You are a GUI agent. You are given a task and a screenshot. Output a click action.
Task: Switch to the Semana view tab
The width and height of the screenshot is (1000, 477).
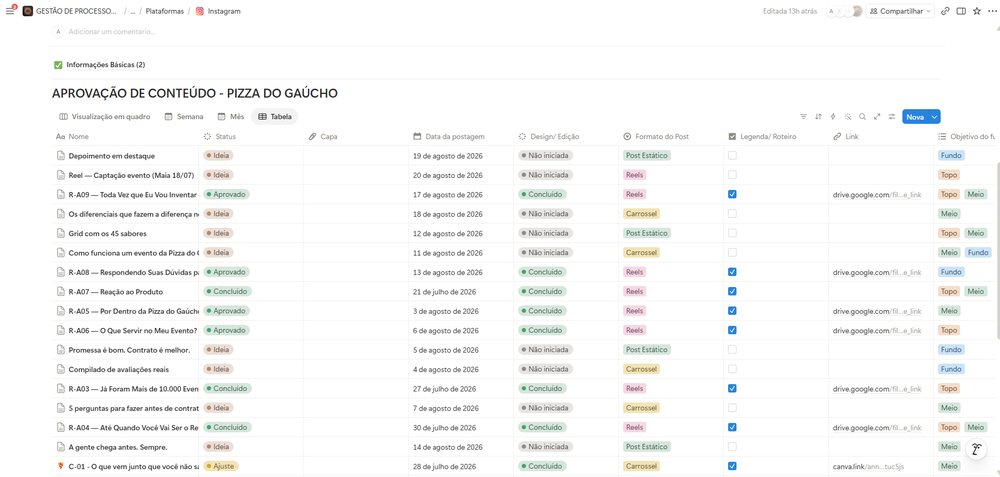(x=184, y=117)
